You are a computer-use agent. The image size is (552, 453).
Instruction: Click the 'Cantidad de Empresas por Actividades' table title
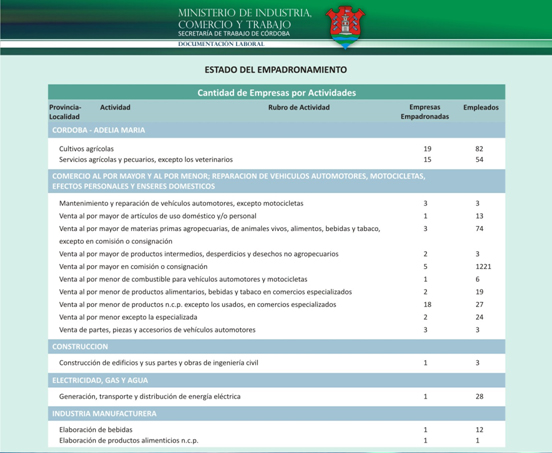276,93
